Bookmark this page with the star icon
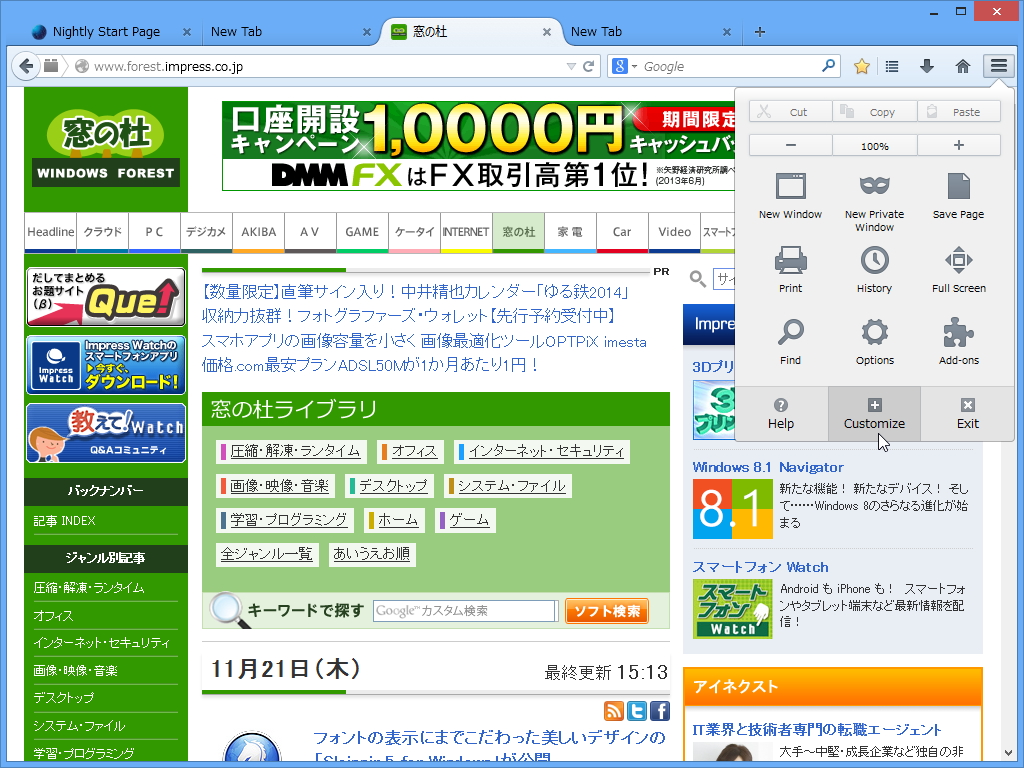The width and height of the screenshot is (1024, 768). pyautogui.click(x=861, y=66)
